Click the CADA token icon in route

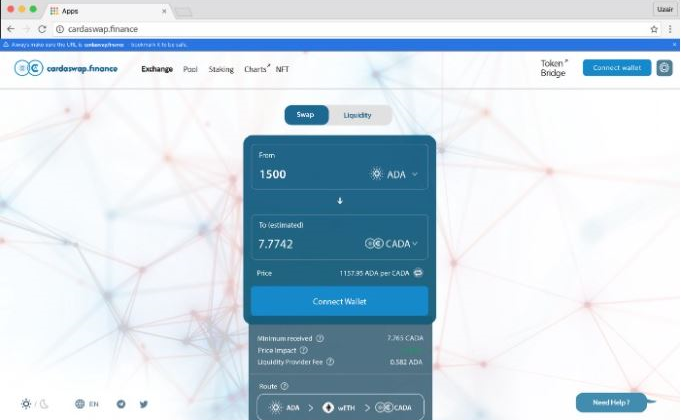[384, 407]
